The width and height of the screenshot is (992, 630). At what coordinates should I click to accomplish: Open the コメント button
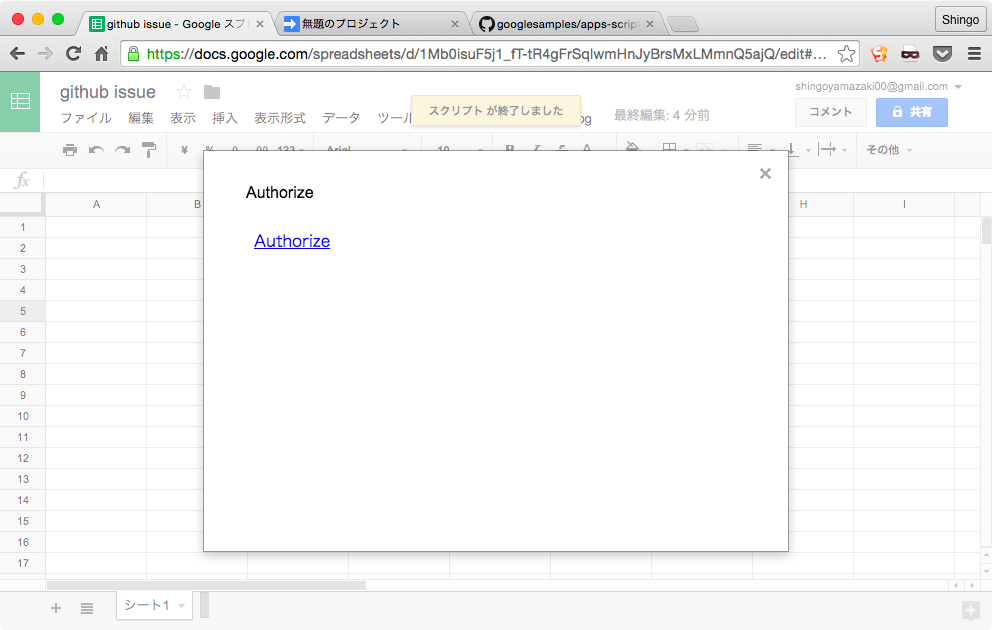point(831,112)
